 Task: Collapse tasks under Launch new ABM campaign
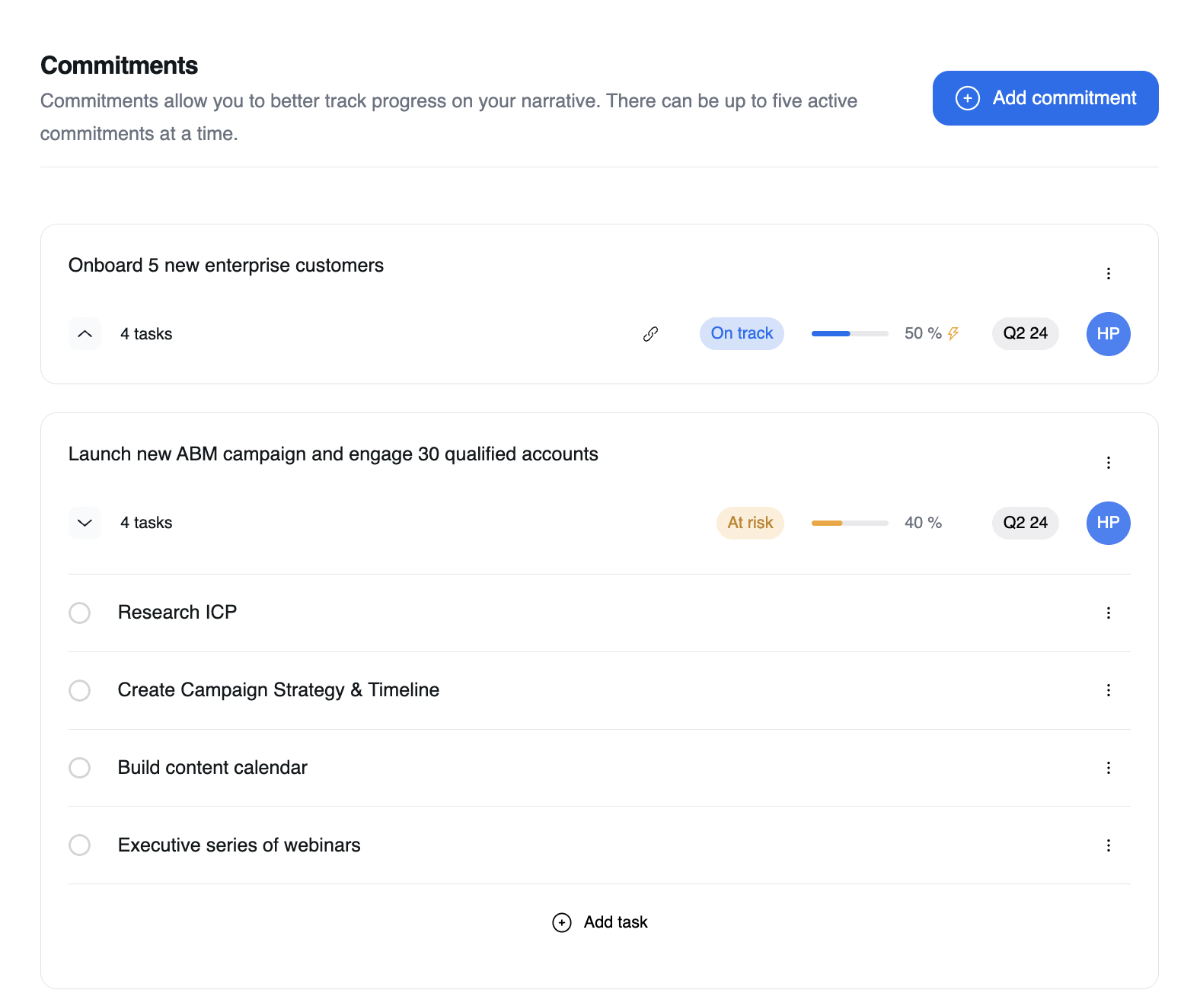tap(85, 523)
